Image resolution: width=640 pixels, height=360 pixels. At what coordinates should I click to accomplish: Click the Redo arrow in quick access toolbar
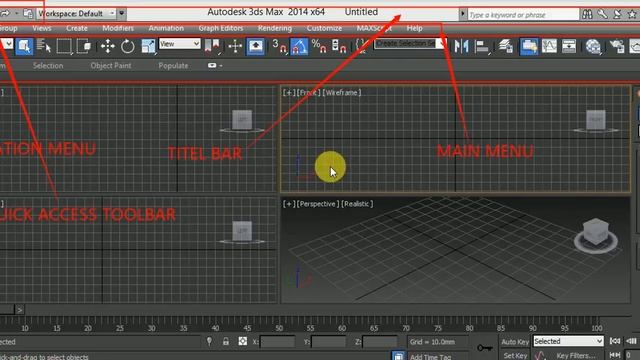click(5, 13)
